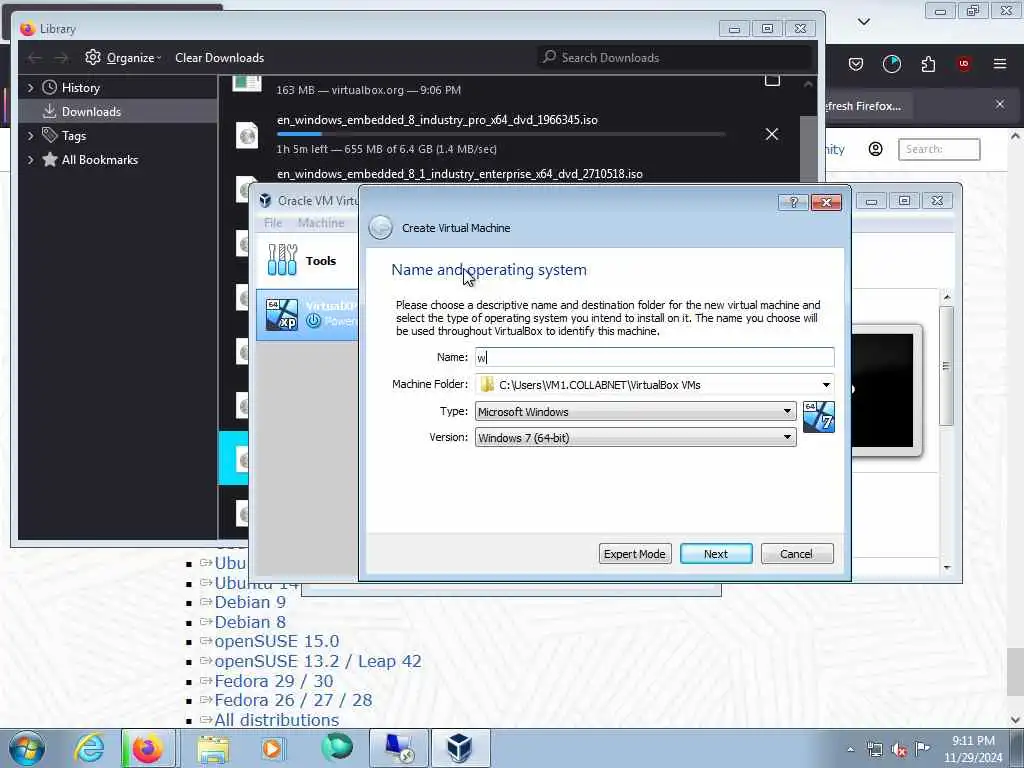Click the Action Center flag tray icon
The height and width of the screenshot is (768, 1024).
click(922, 749)
